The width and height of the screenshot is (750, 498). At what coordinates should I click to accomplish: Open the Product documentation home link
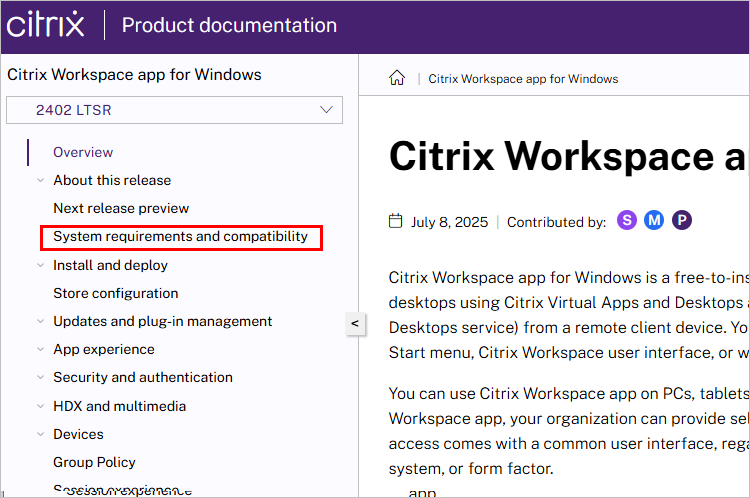(x=229, y=25)
